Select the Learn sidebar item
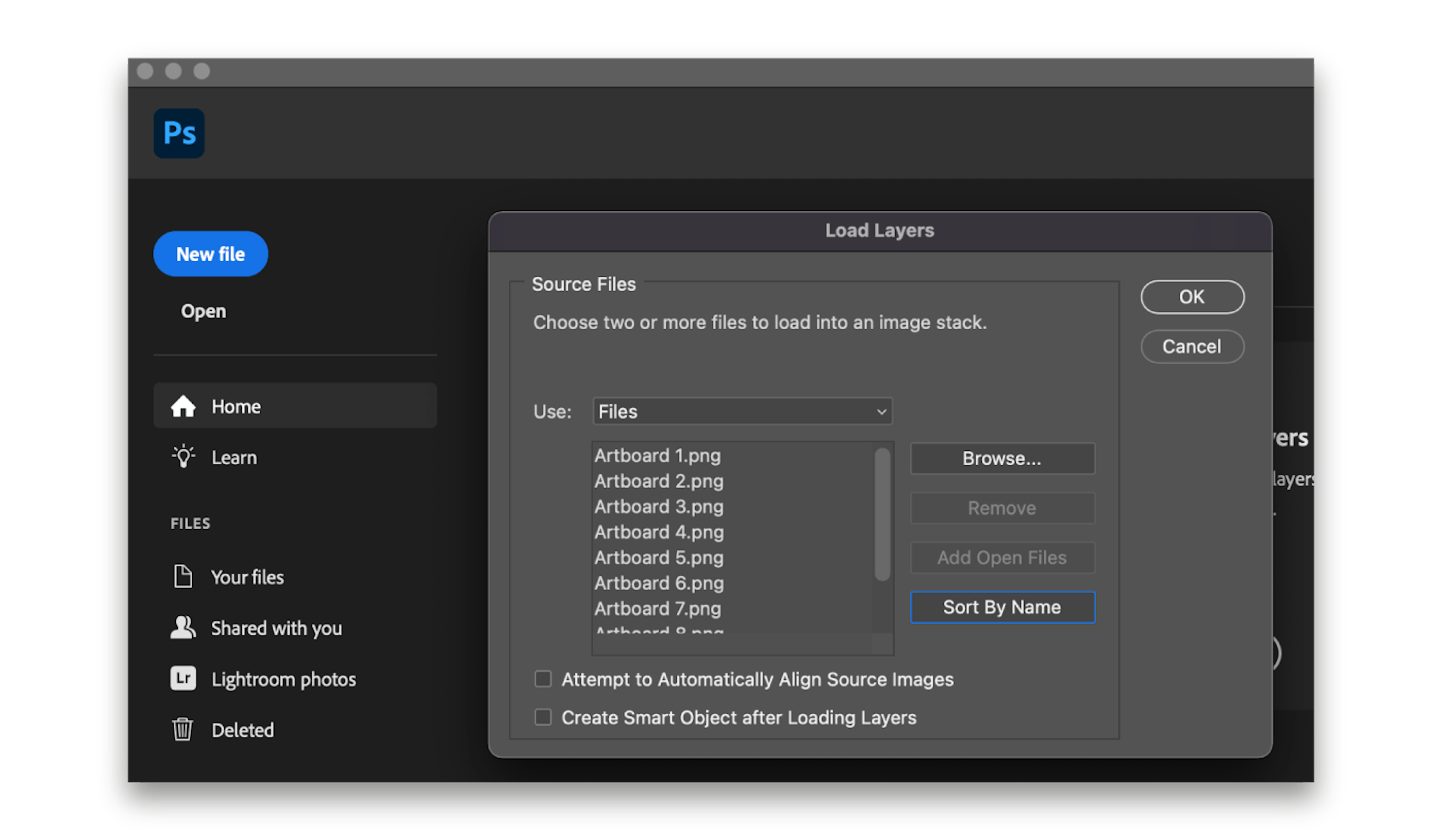This screenshot has width=1440, height=840. [235, 457]
